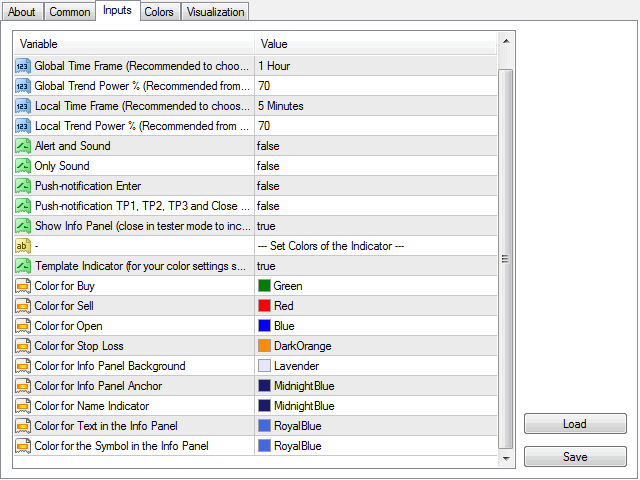This screenshot has height=480, width=640.
Task: Click the icon beside Color for Name Indicator
Action: pyautogui.click(x=23, y=406)
